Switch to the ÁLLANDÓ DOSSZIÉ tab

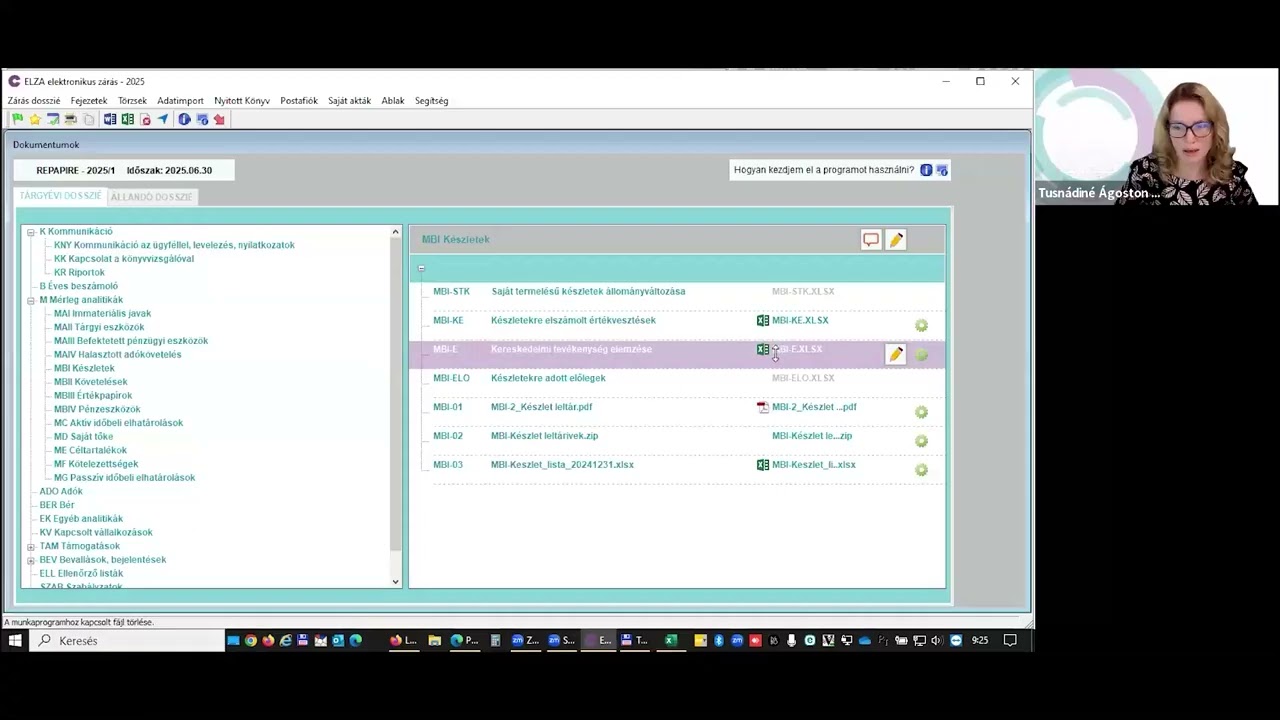(x=152, y=197)
